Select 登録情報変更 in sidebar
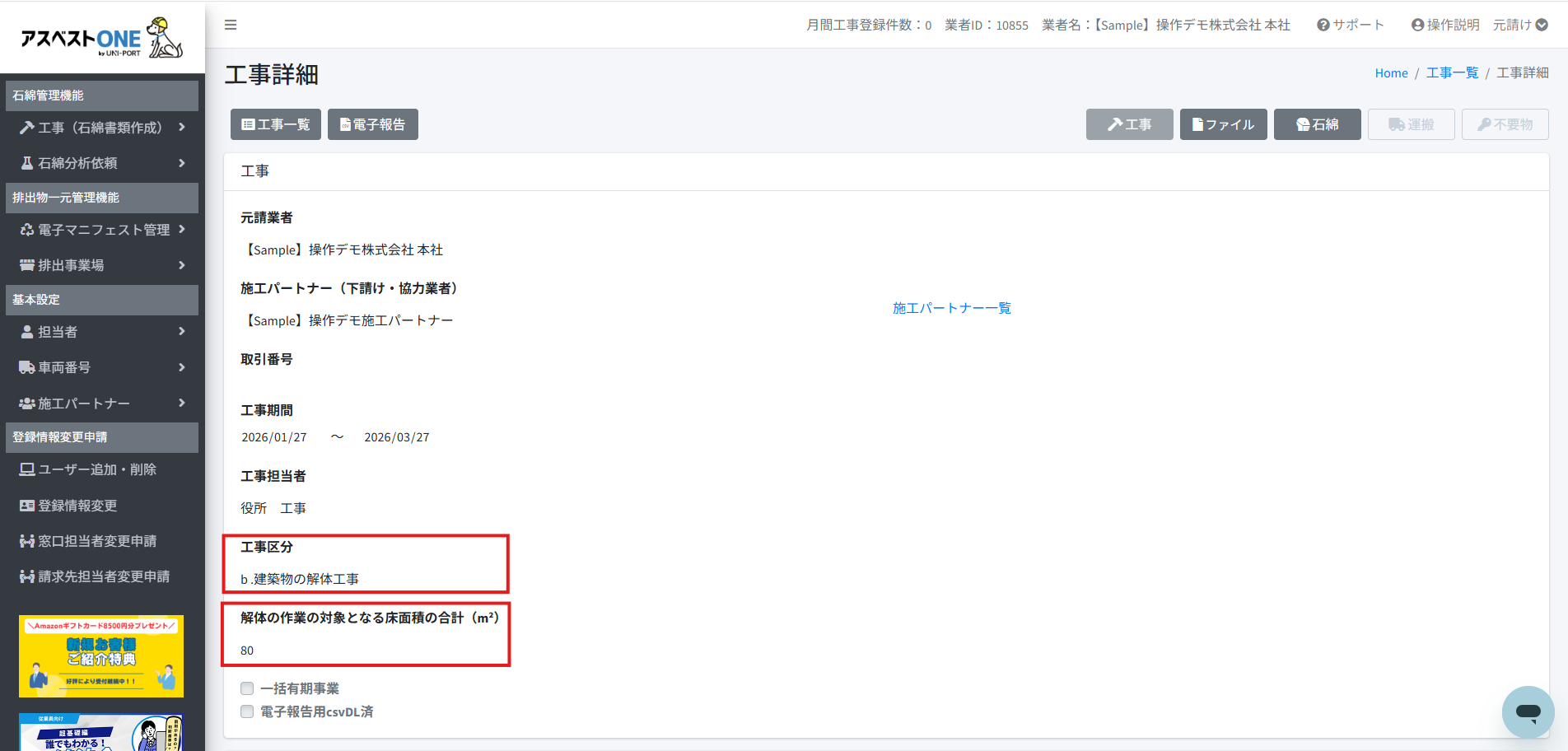The height and width of the screenshot is (751, 1568). [77, 506]
